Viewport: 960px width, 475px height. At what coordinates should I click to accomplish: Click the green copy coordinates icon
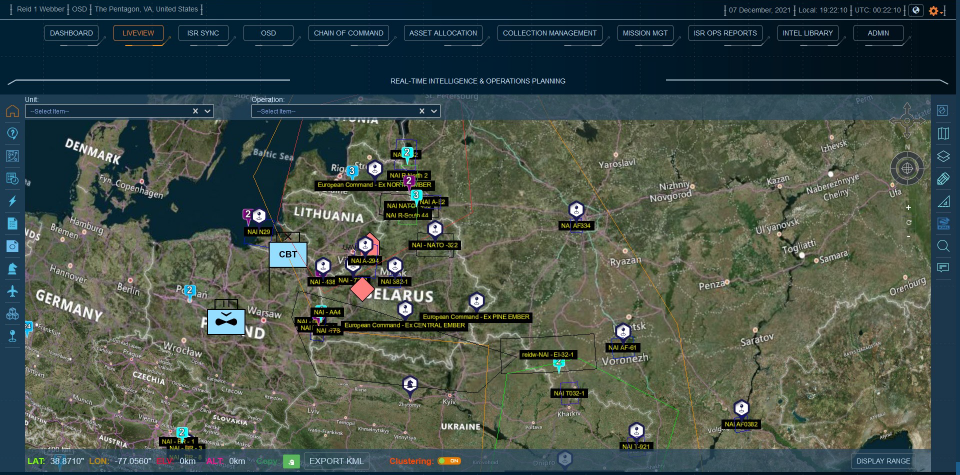coord(291,462)
